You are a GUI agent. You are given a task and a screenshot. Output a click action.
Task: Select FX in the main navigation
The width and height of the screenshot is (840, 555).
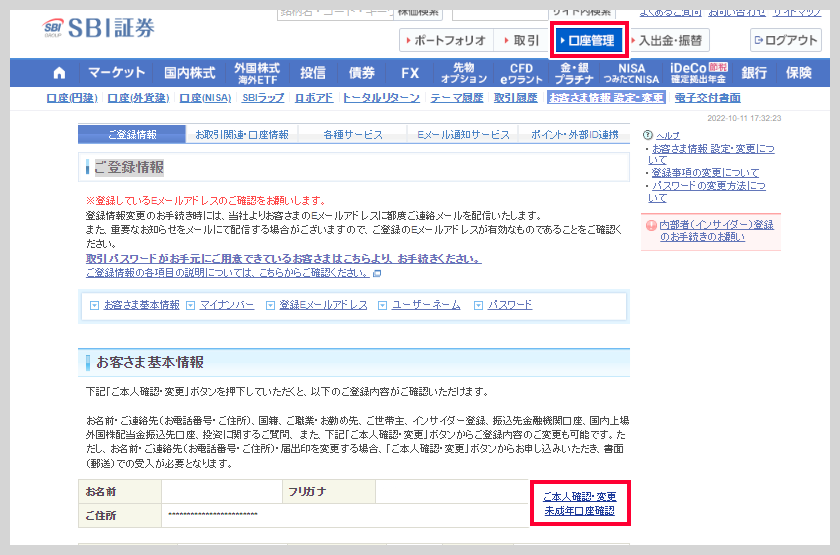tap(410, 73)
